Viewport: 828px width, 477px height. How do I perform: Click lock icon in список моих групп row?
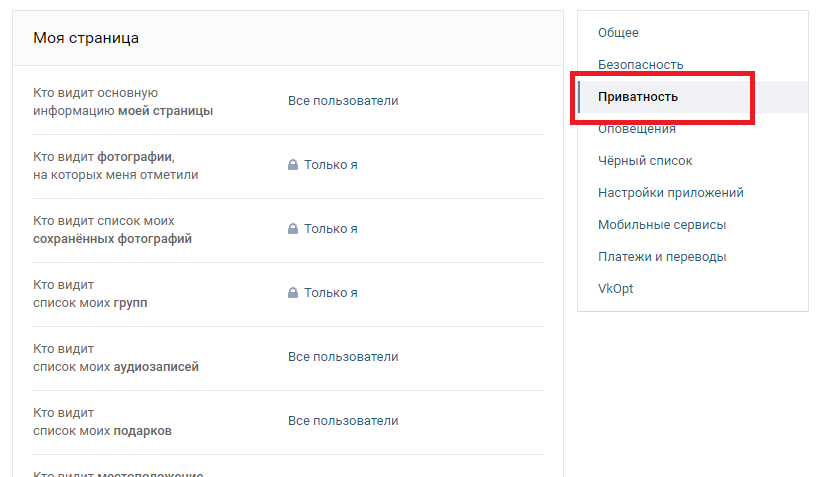293,293
